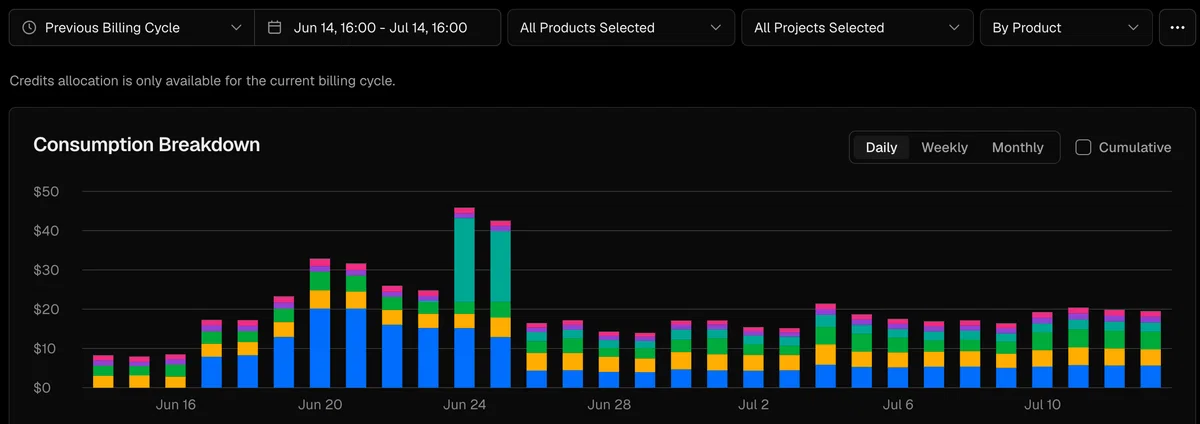Enable the Cumulative checkbox
1200x424 pixels.
(x=1083, y=147)
